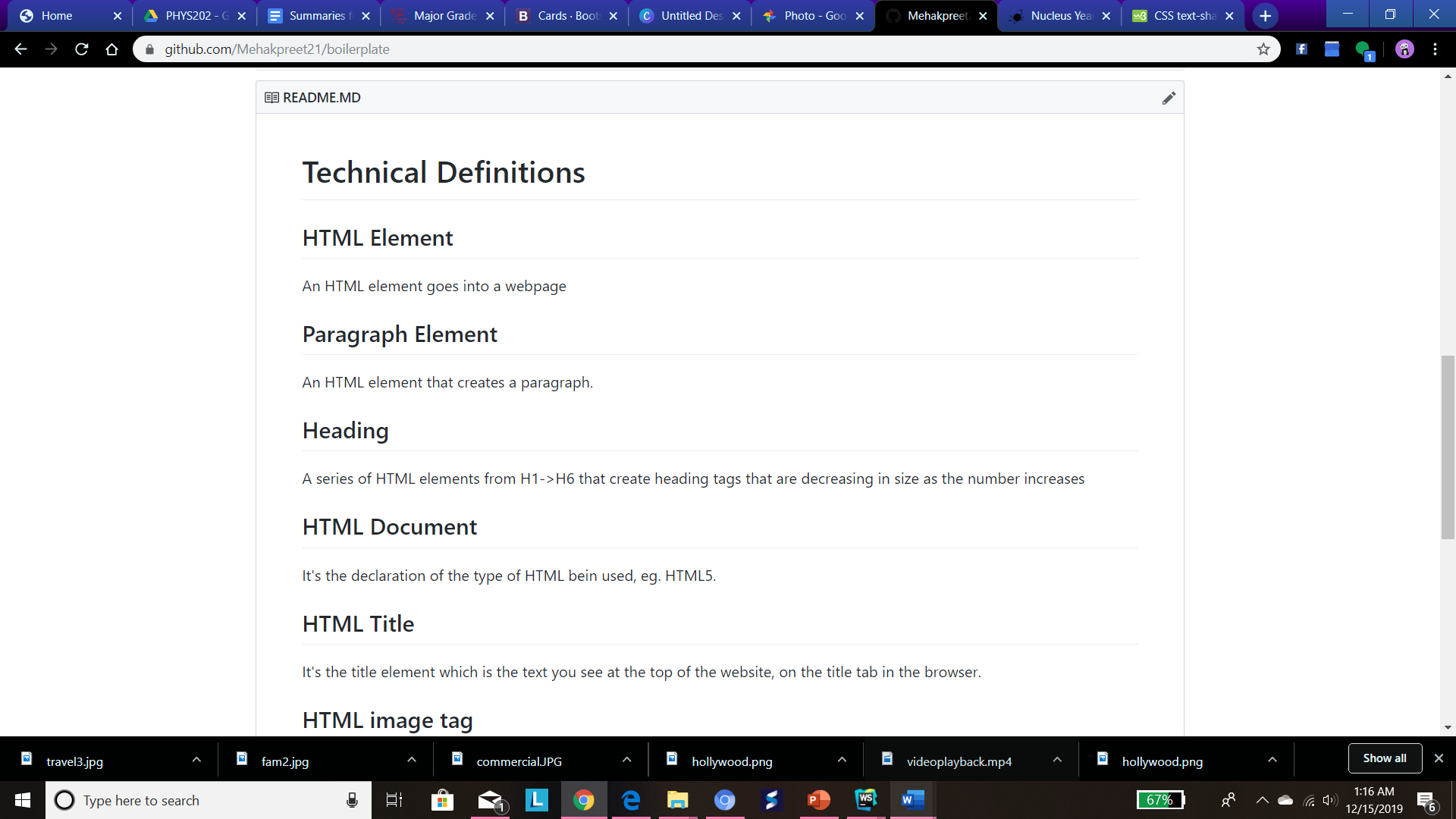Expand options for travel3.jpg download
Screen dimensions: 1456x819
pyautogui.click(x=196, y=760)
